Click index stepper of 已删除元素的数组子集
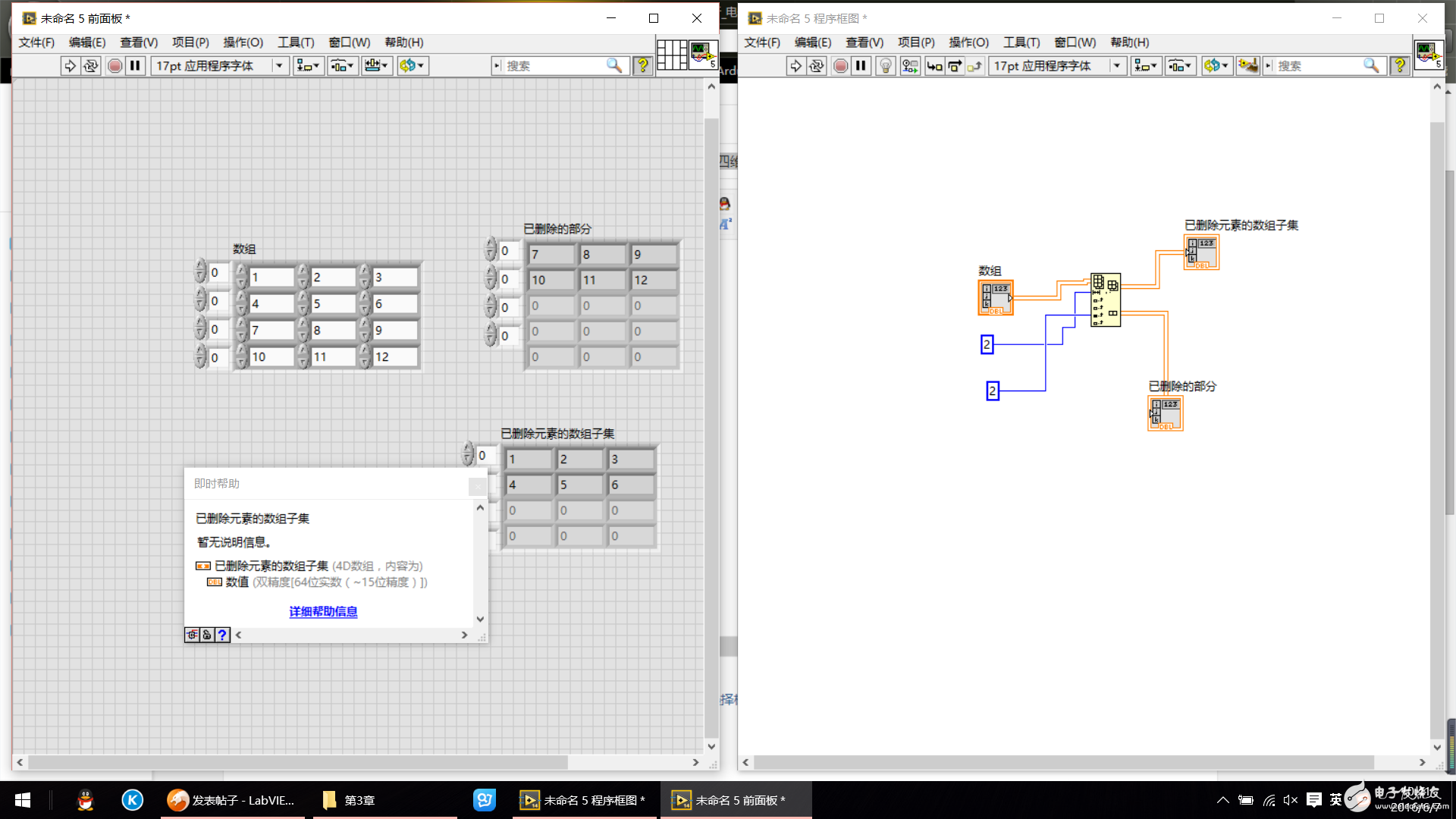The width and height of the screenshot is (1456, 819). 468,454
